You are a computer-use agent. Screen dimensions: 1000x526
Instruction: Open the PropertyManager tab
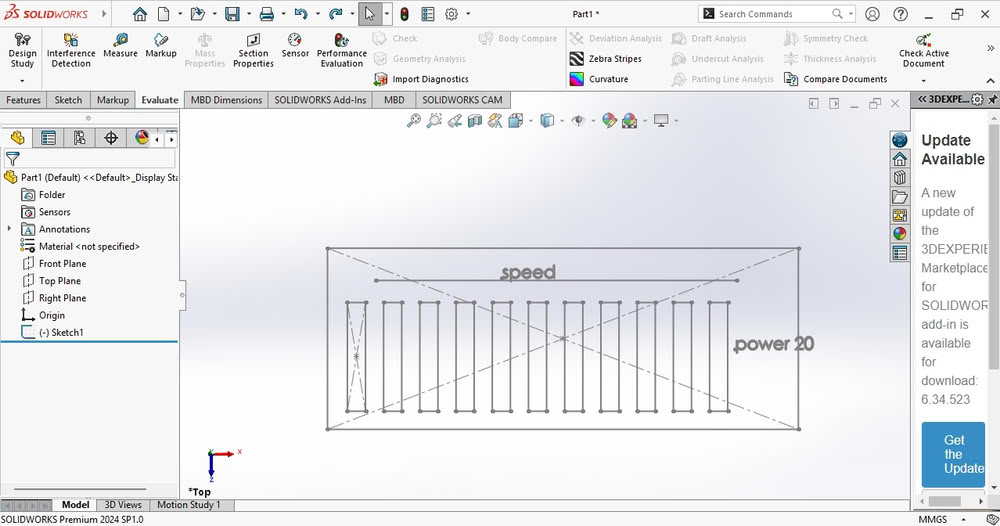click(x=48, y=138)
